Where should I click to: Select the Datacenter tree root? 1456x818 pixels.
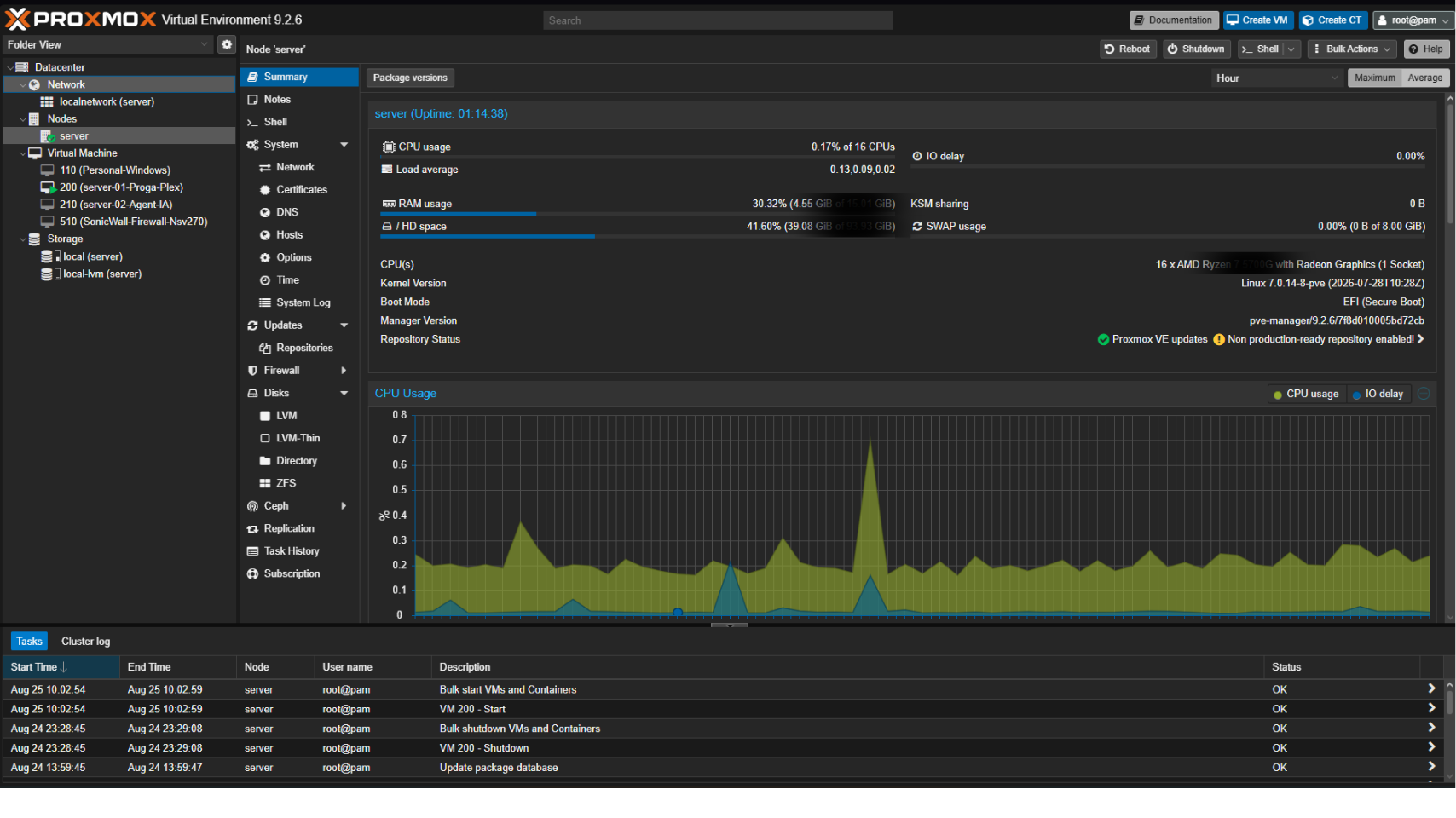coord(60,67)
